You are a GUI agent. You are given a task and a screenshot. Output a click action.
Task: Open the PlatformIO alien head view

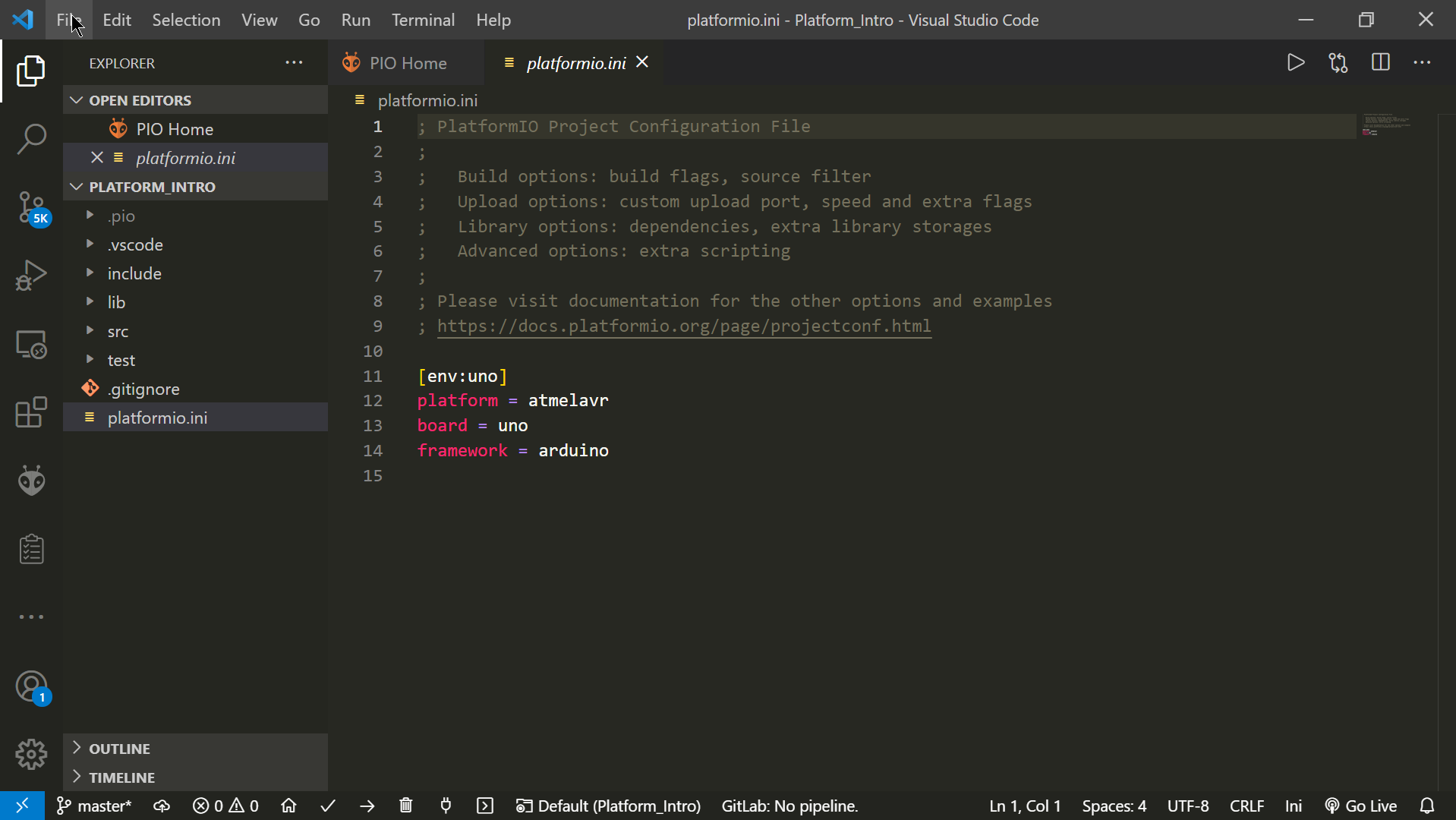(31, 481)
